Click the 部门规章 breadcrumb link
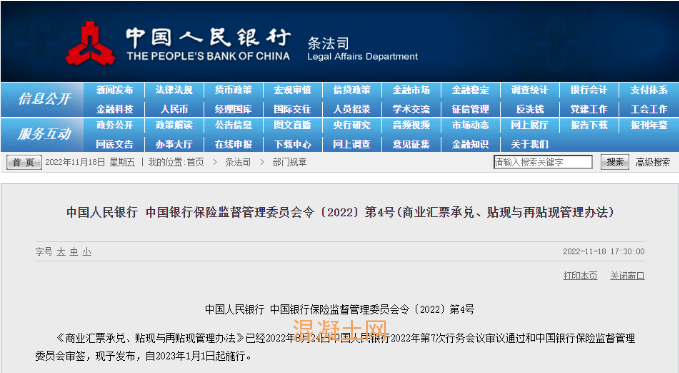 pyautogui.click(x=290, y=162)
